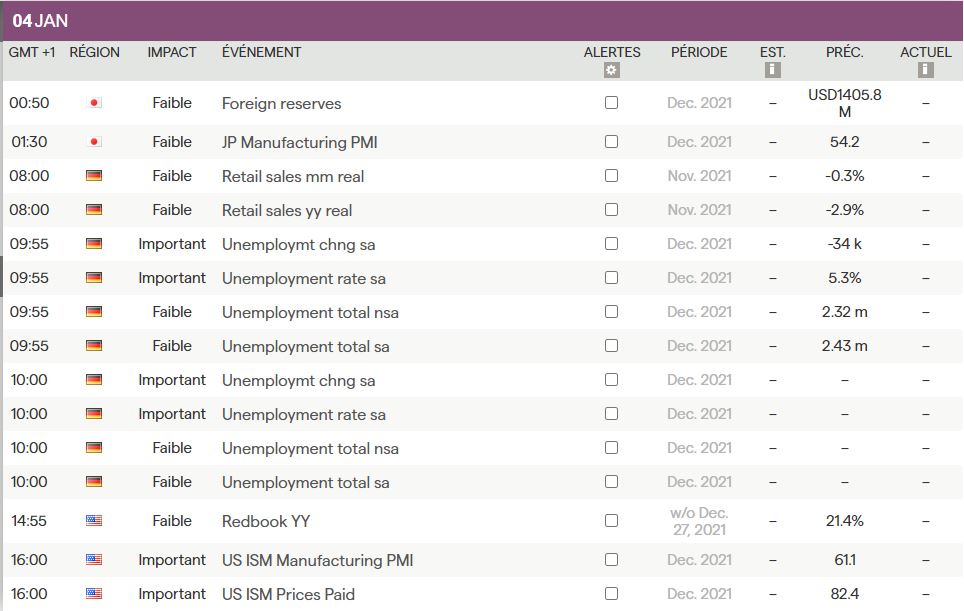964x611 pixels.
Task: Click the GMT +1 column header
Action: (x=32, y=52)
